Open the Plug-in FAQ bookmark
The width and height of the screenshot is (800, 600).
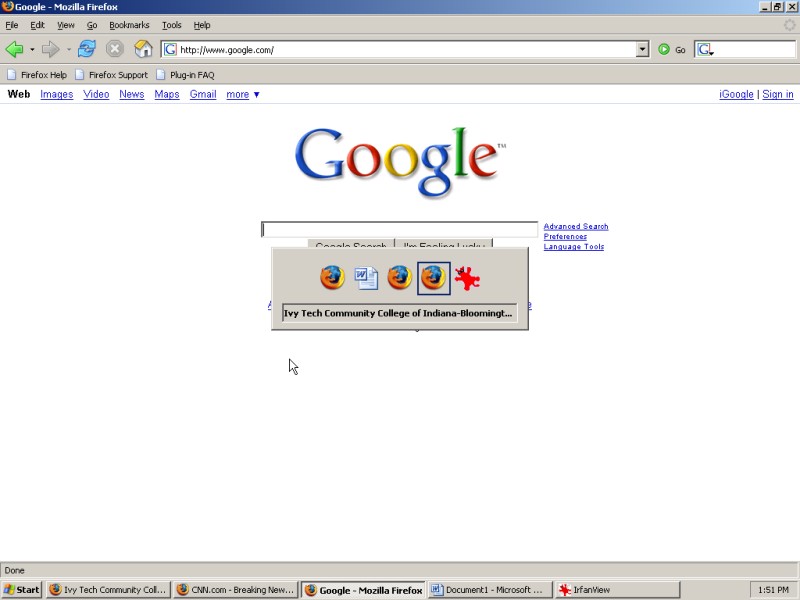(x=185, y=75)
